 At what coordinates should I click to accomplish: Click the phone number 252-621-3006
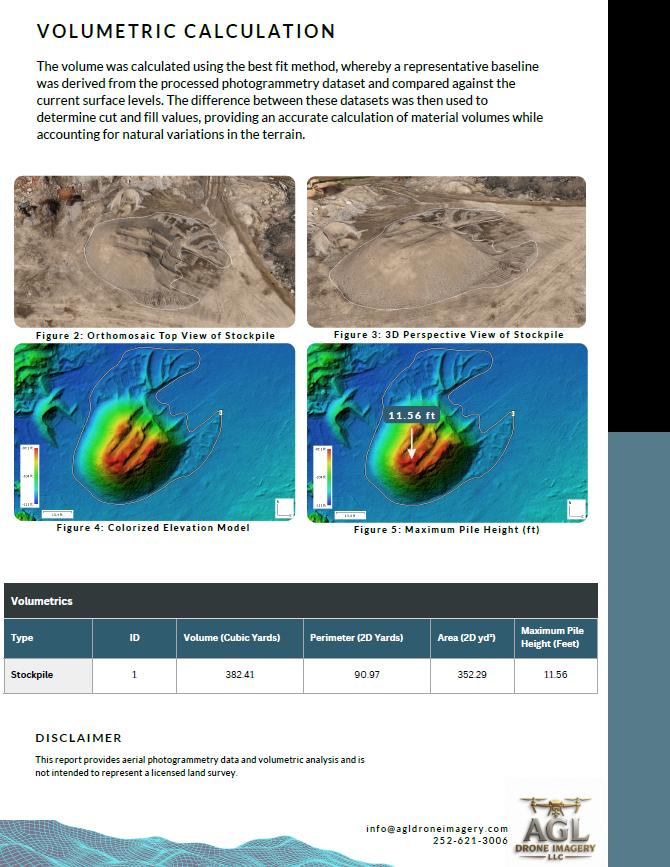point(470,840)
